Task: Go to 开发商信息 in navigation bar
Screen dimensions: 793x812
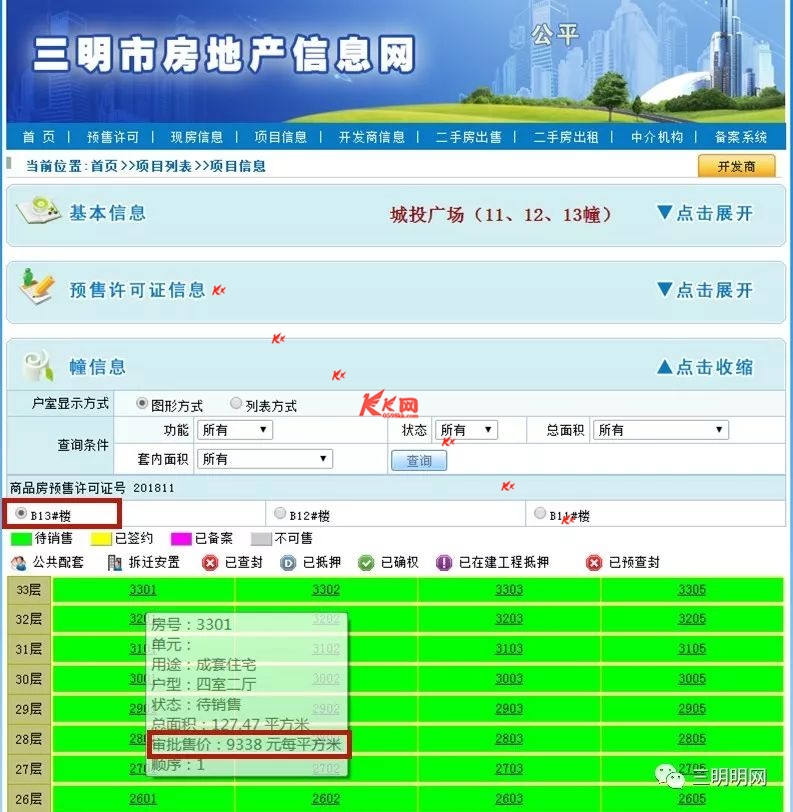Action: [x=371, y=137]
